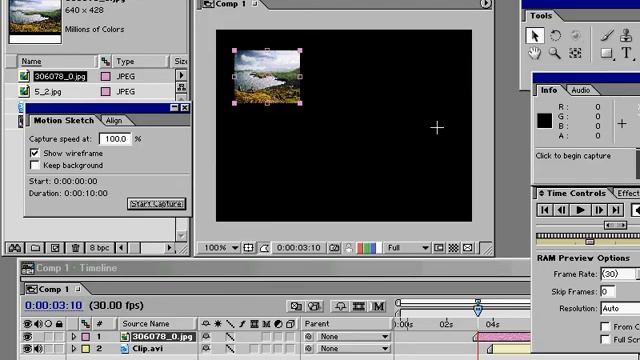
Task: Expand layer 2 Clip.avi properties
Action: click(x=74, y=349)
